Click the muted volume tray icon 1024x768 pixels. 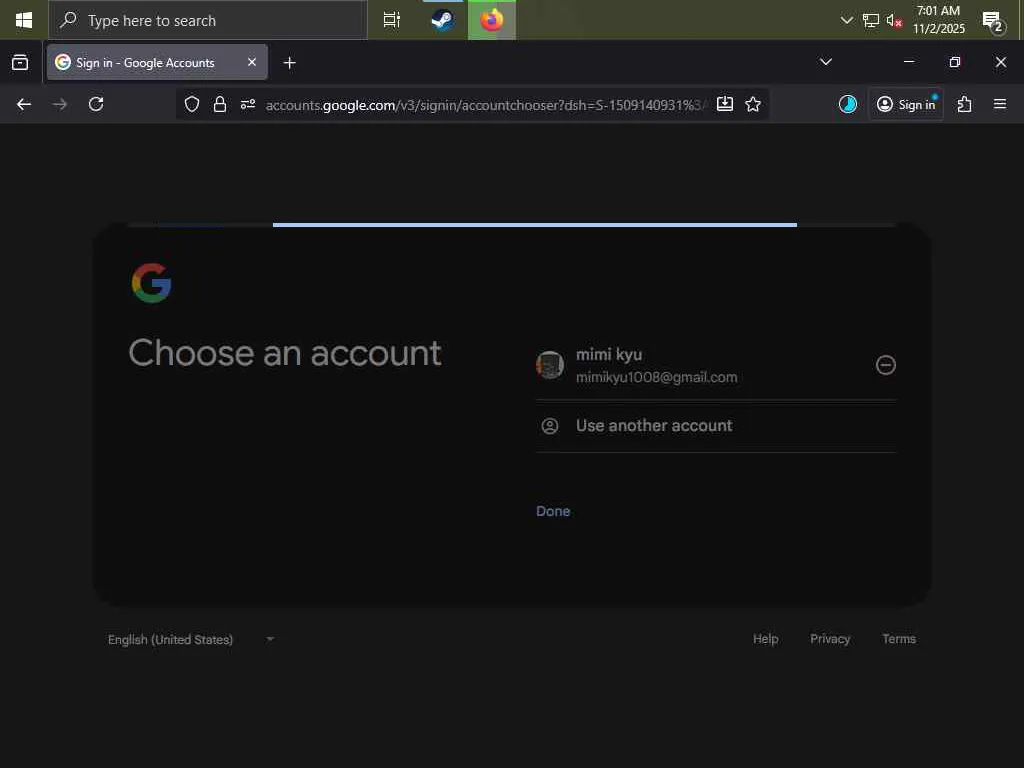[x=894, y=20]
